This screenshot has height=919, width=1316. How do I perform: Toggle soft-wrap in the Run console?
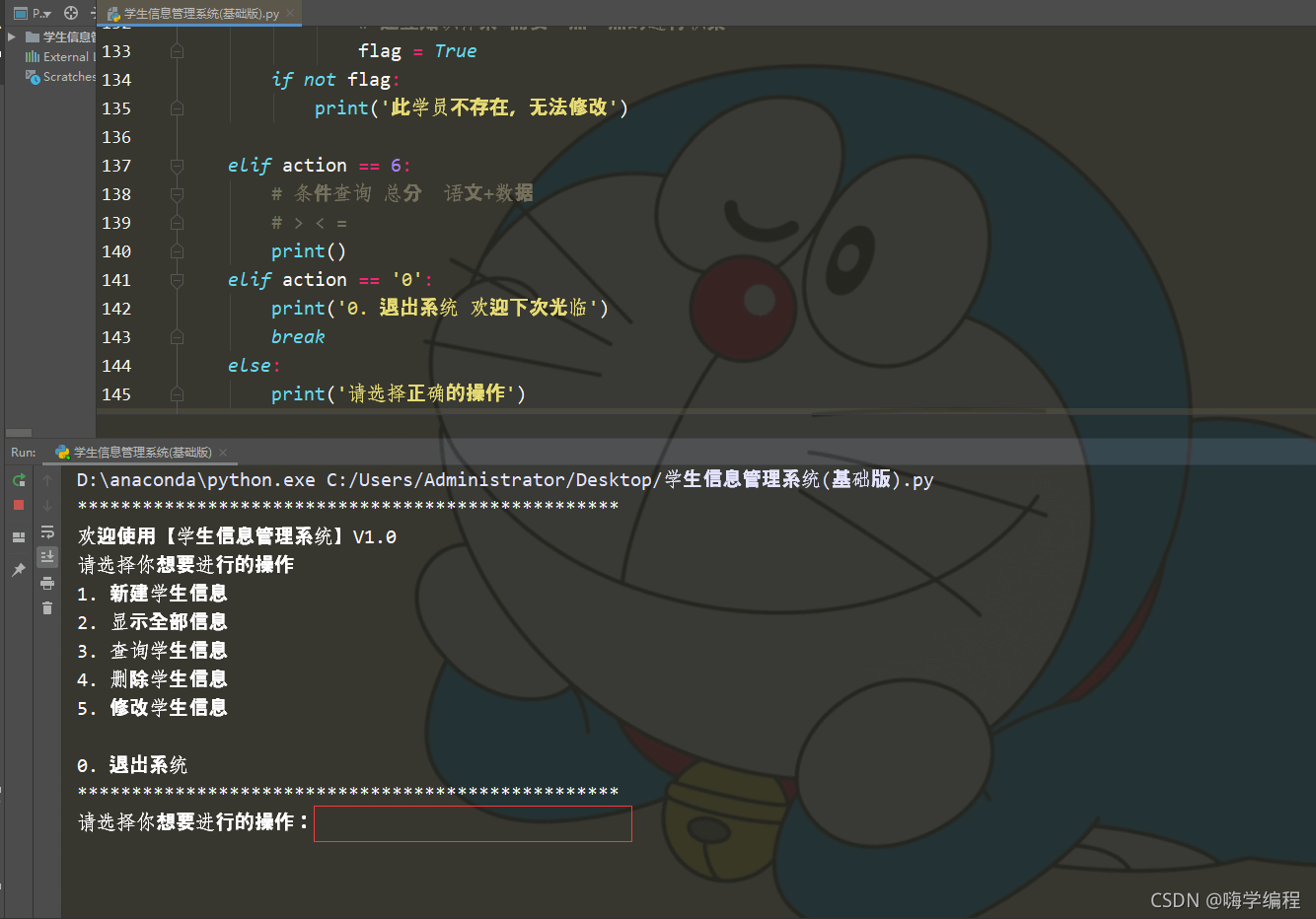(47, 531)
